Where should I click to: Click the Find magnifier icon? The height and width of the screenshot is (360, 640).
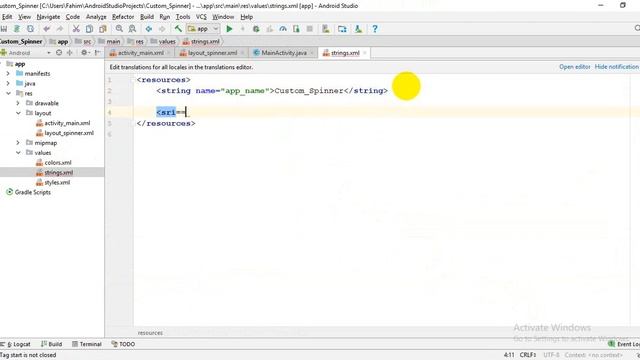click(119, 29)
